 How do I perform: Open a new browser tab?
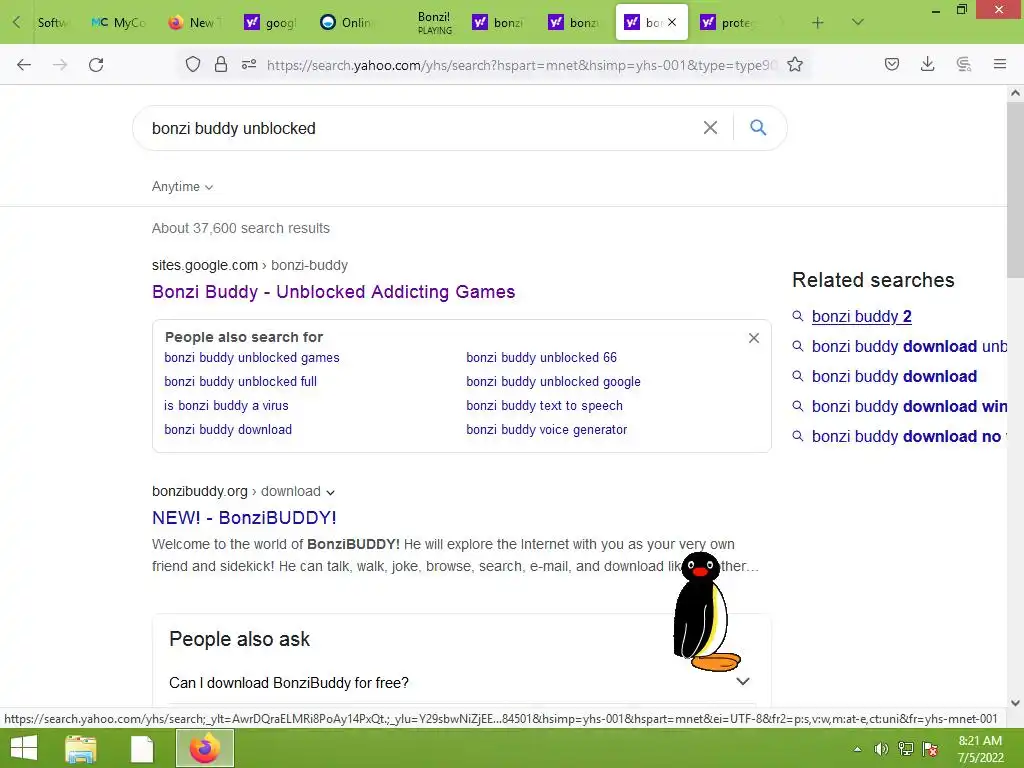point(818,23)
